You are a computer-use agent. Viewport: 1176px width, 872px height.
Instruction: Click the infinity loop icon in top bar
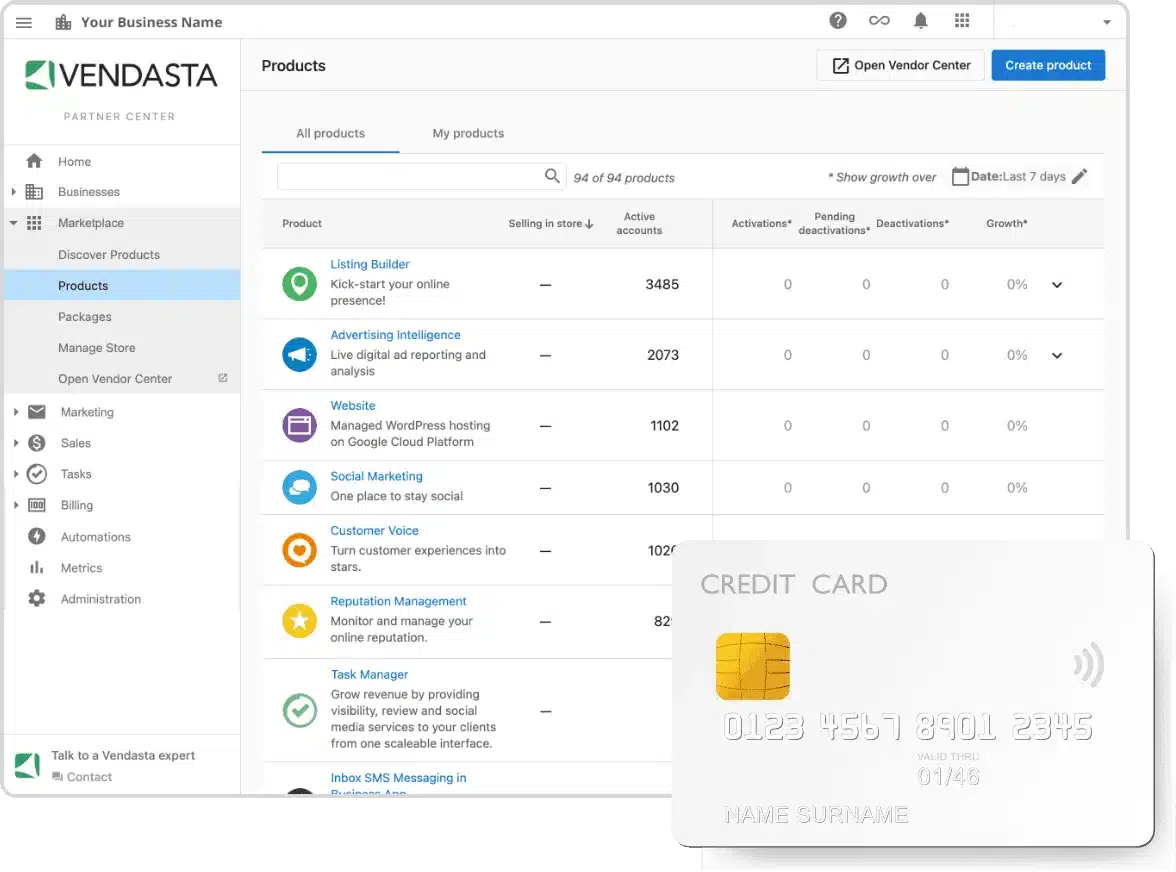(x=879, y=21)
